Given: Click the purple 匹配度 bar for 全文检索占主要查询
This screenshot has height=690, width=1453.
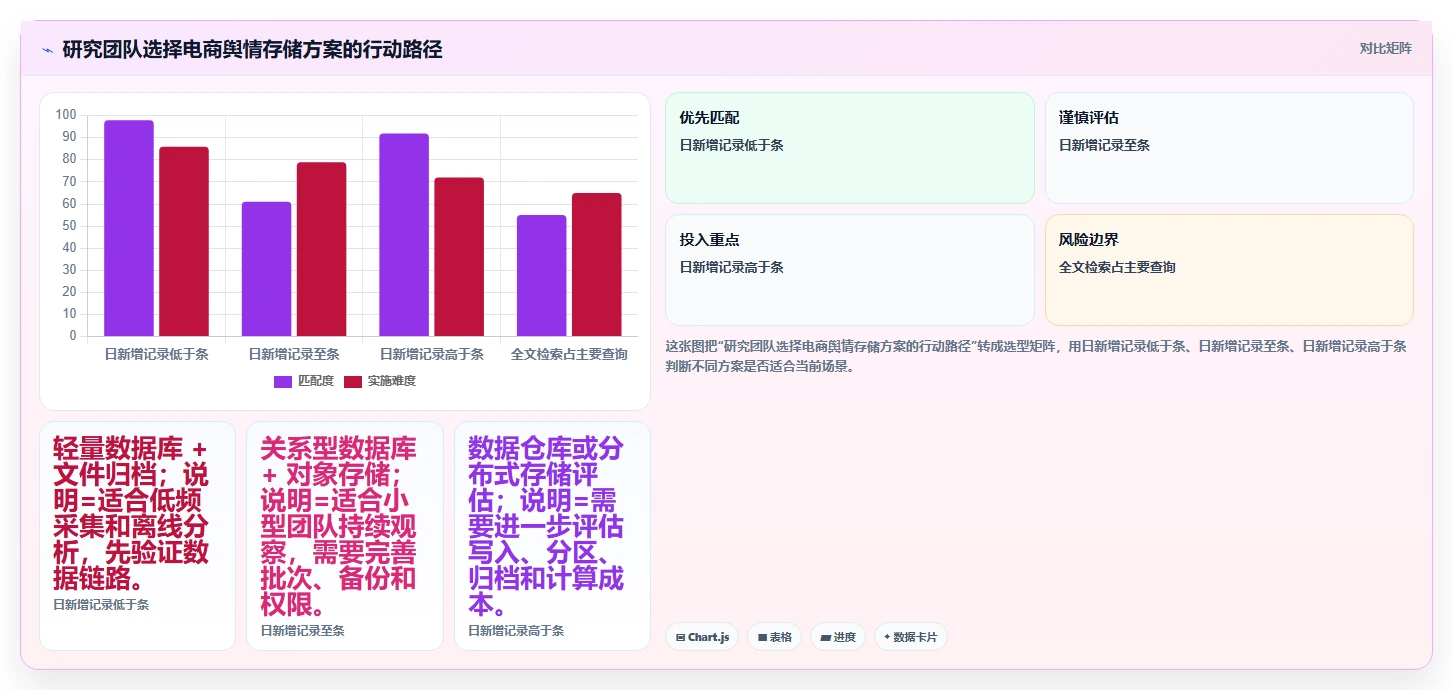Looking at the screenshot, I should point(541,275).
